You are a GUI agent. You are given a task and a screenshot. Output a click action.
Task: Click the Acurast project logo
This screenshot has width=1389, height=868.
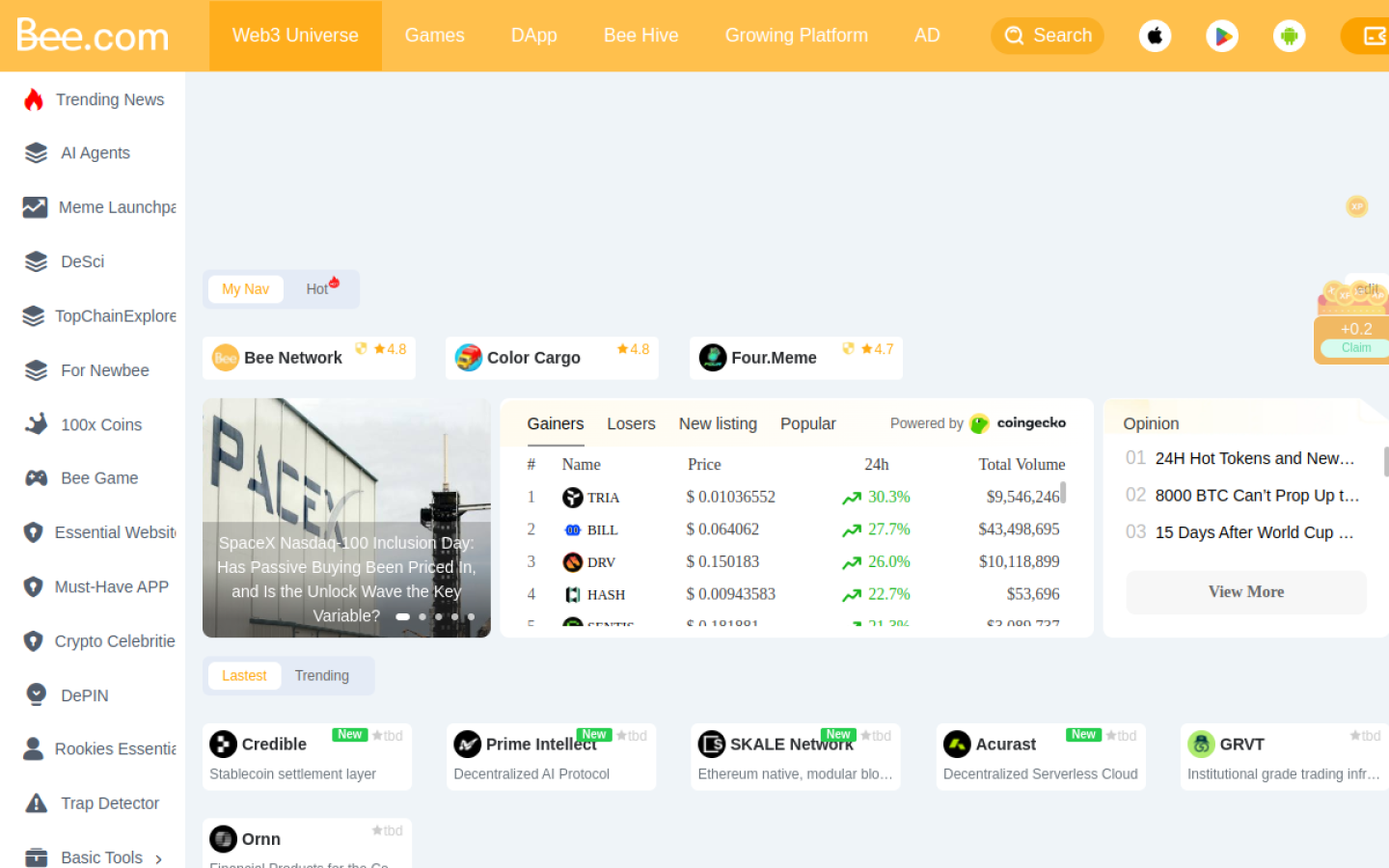[x=957, y=745]
